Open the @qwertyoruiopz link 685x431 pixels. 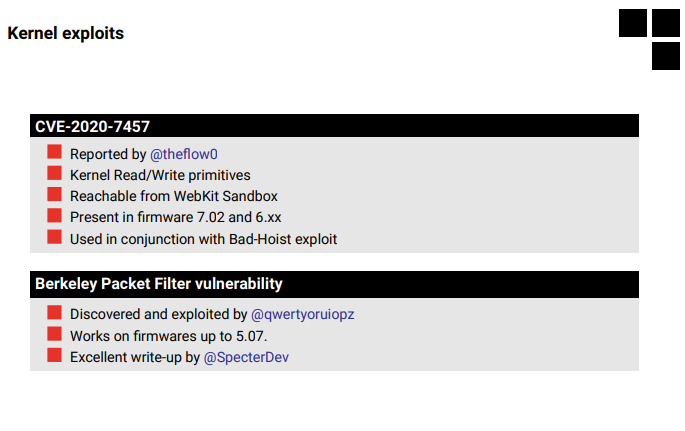coord(302,314)
